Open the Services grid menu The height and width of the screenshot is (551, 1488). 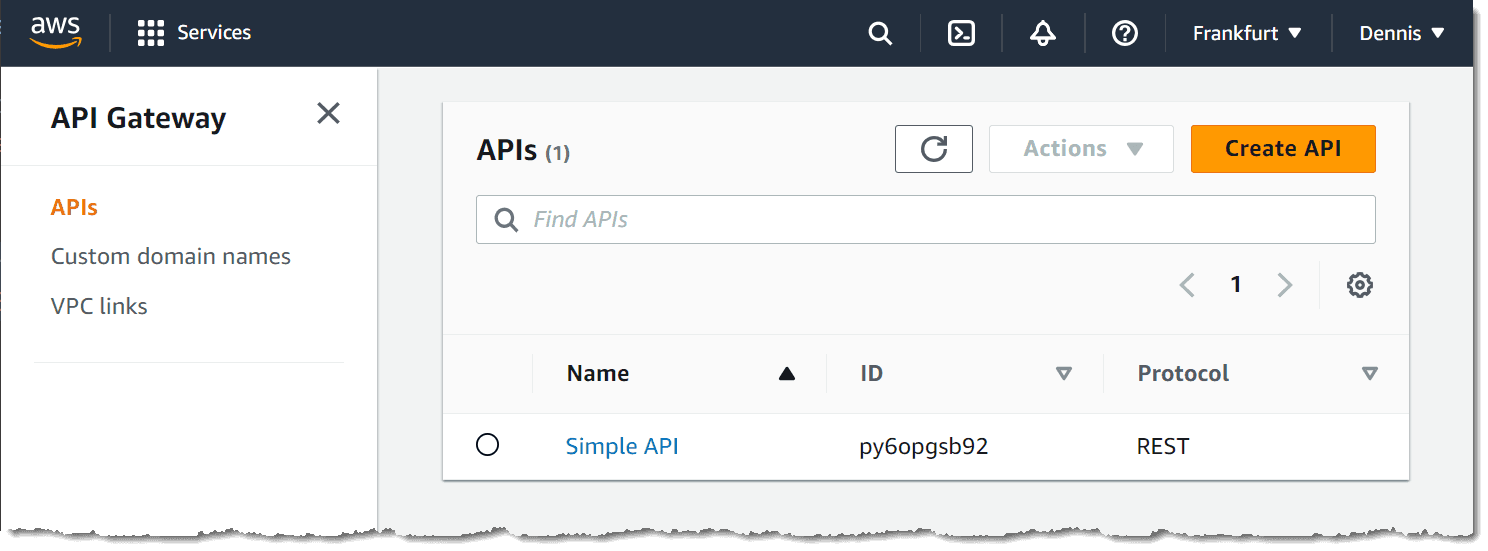pos(150,33)
